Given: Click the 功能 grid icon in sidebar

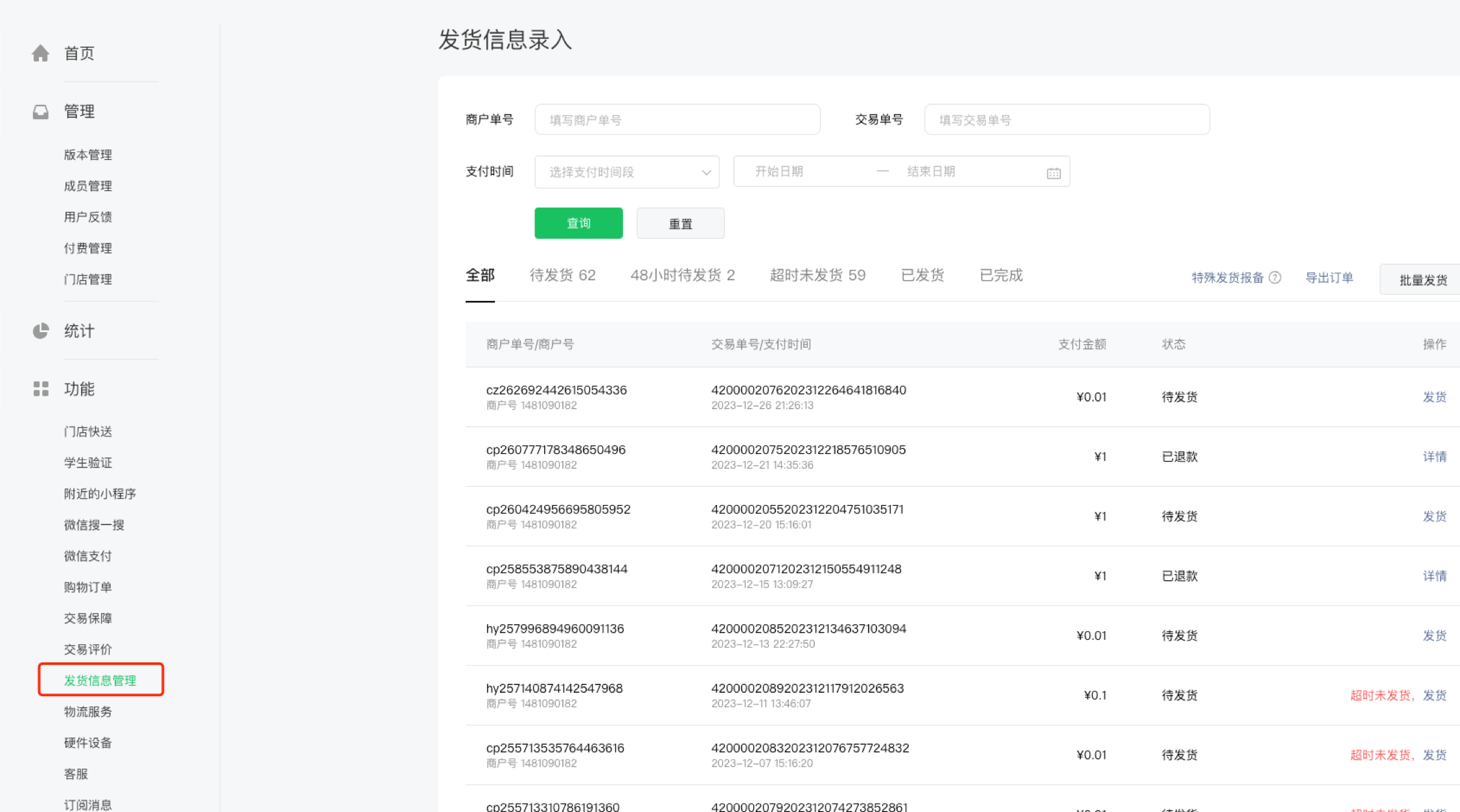Looking at the screenshot, I should [x=40, y=389].
